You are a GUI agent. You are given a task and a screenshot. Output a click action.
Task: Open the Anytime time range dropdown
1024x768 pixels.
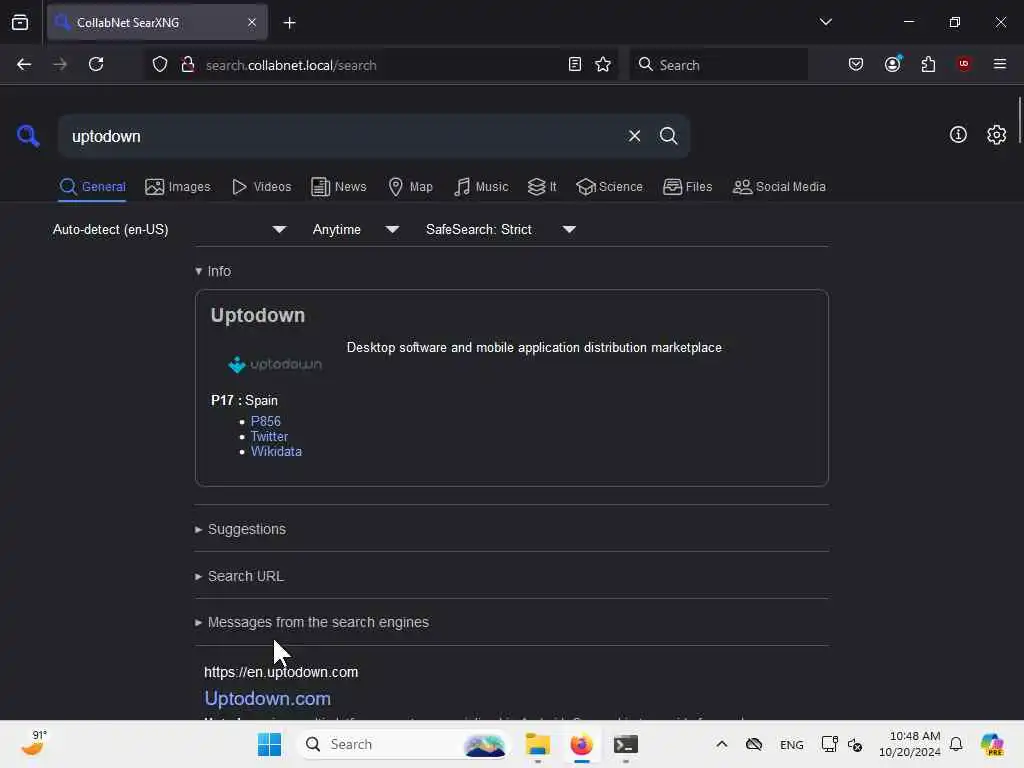355,229
